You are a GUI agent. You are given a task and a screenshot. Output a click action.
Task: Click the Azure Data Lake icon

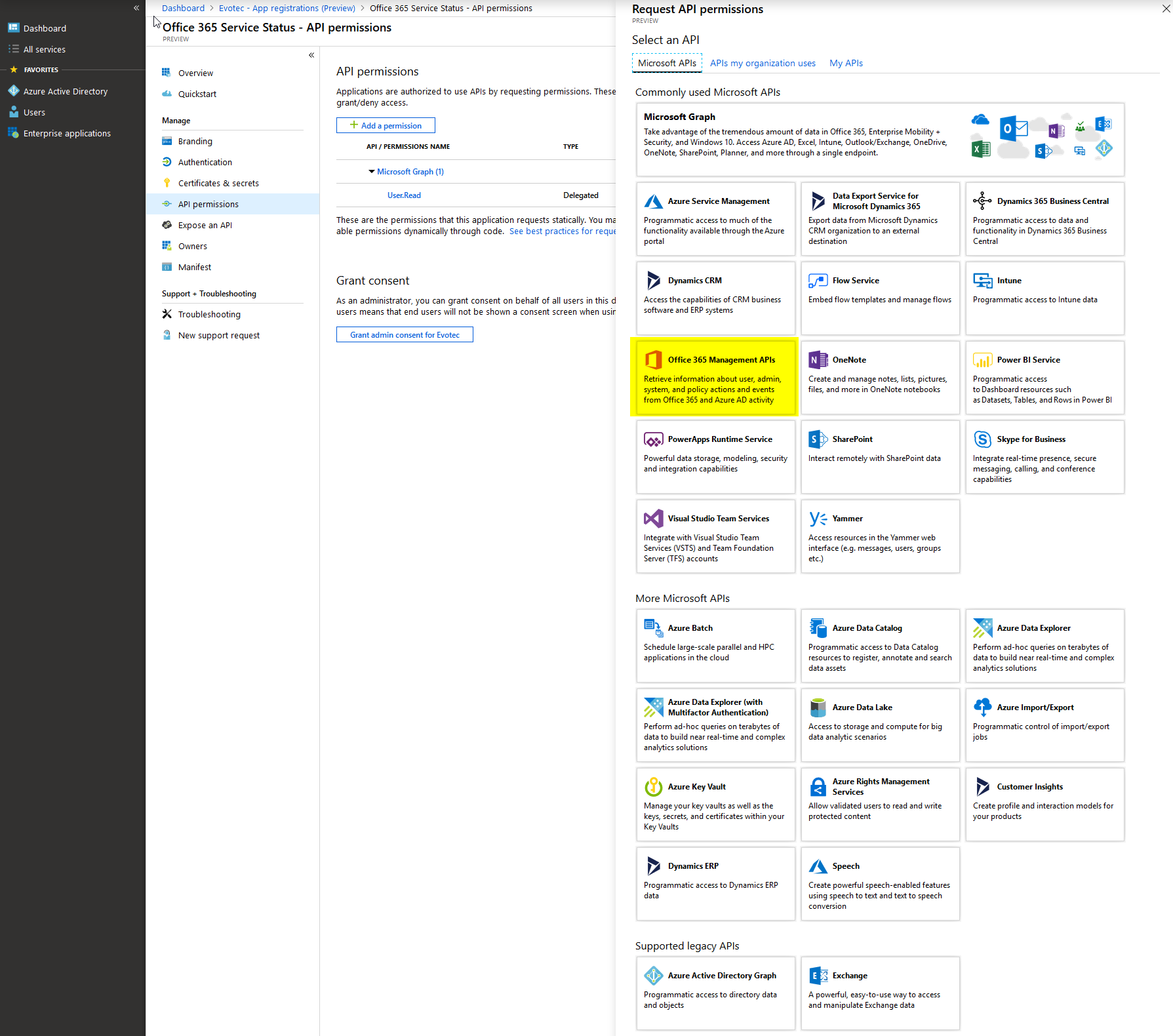tap(818, 707)
